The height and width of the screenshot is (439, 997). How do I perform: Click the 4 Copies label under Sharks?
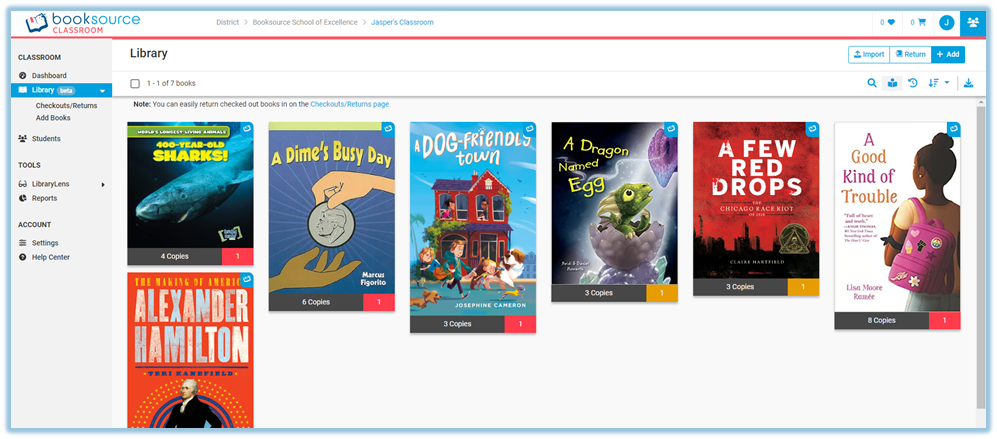pyautogui.click(x=175, y=256)
